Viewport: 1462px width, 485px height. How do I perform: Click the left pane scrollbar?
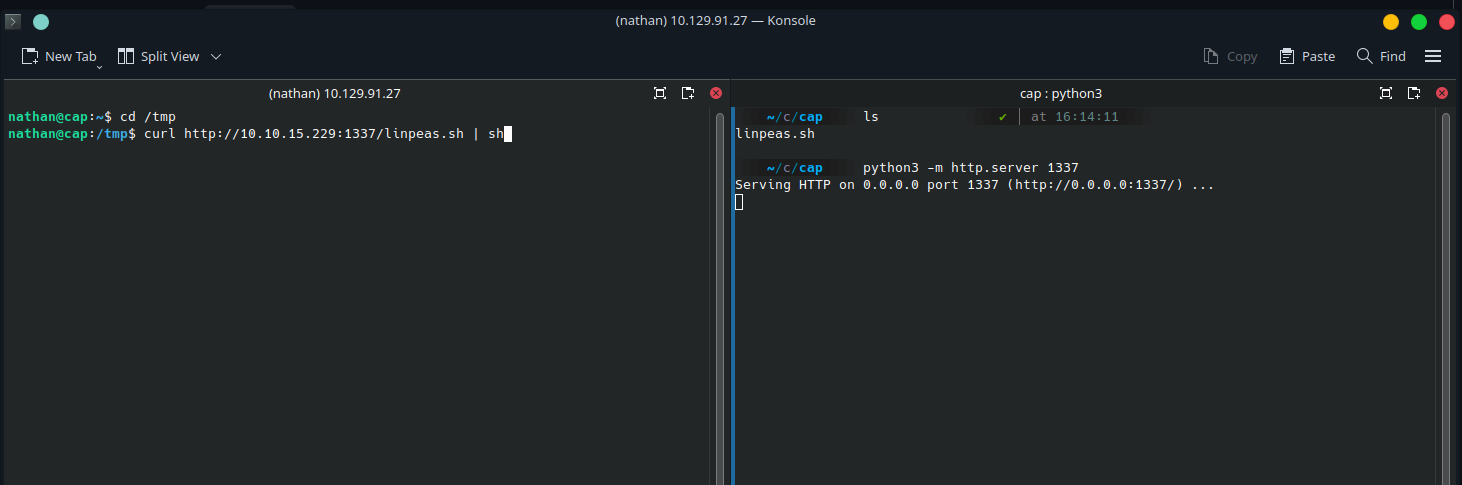pos(719,298)
